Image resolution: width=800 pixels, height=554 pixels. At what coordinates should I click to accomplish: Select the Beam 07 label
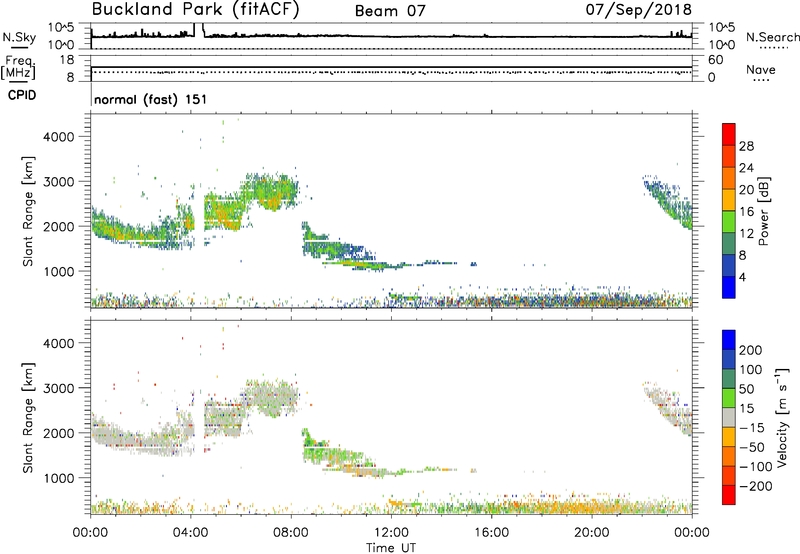point(390,11)
